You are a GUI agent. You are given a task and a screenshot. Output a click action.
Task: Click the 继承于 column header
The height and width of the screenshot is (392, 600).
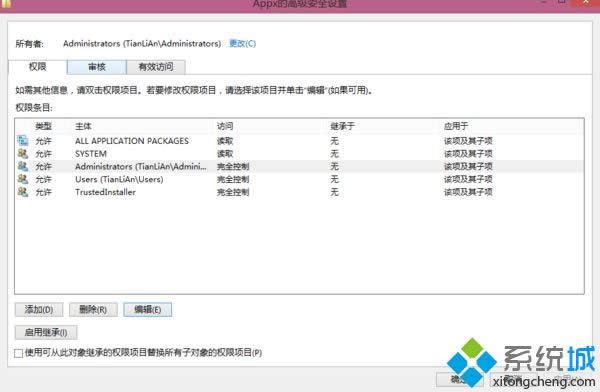click(x=342, y=126)
